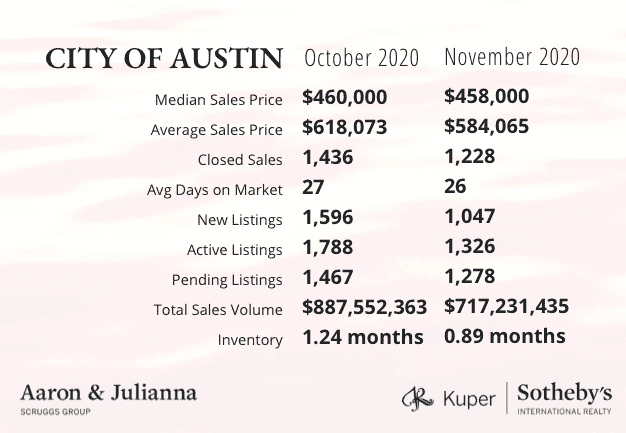Click the Aaron & Julianna logo text
Image resolution: width=626 pixels, height=433 pixels.
coord(108,391)
